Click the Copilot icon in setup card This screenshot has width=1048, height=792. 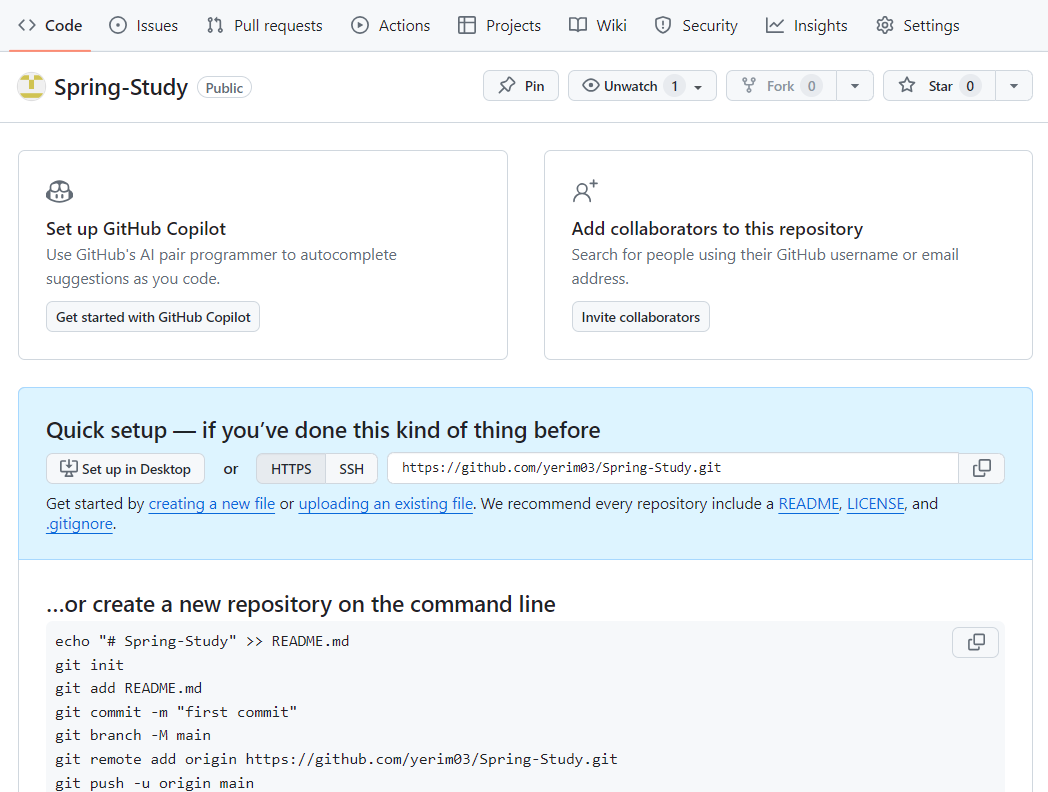59,192
